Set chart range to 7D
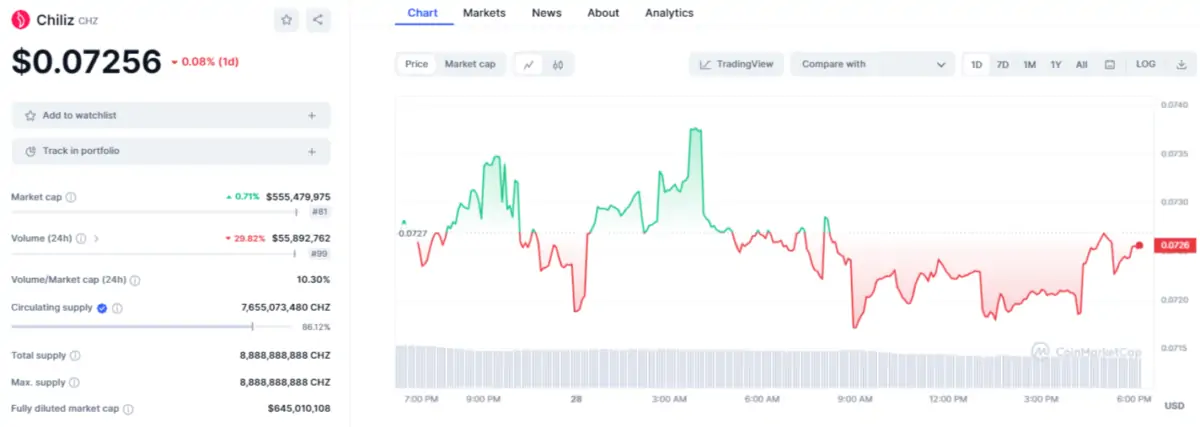 tap(1003, 64)
